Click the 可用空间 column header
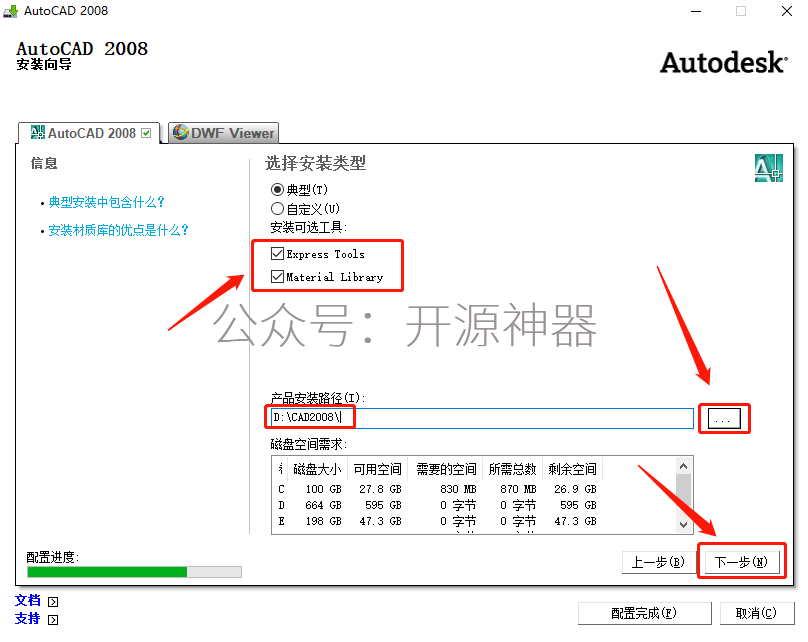The image size is (808, 642). click(377, 469)
